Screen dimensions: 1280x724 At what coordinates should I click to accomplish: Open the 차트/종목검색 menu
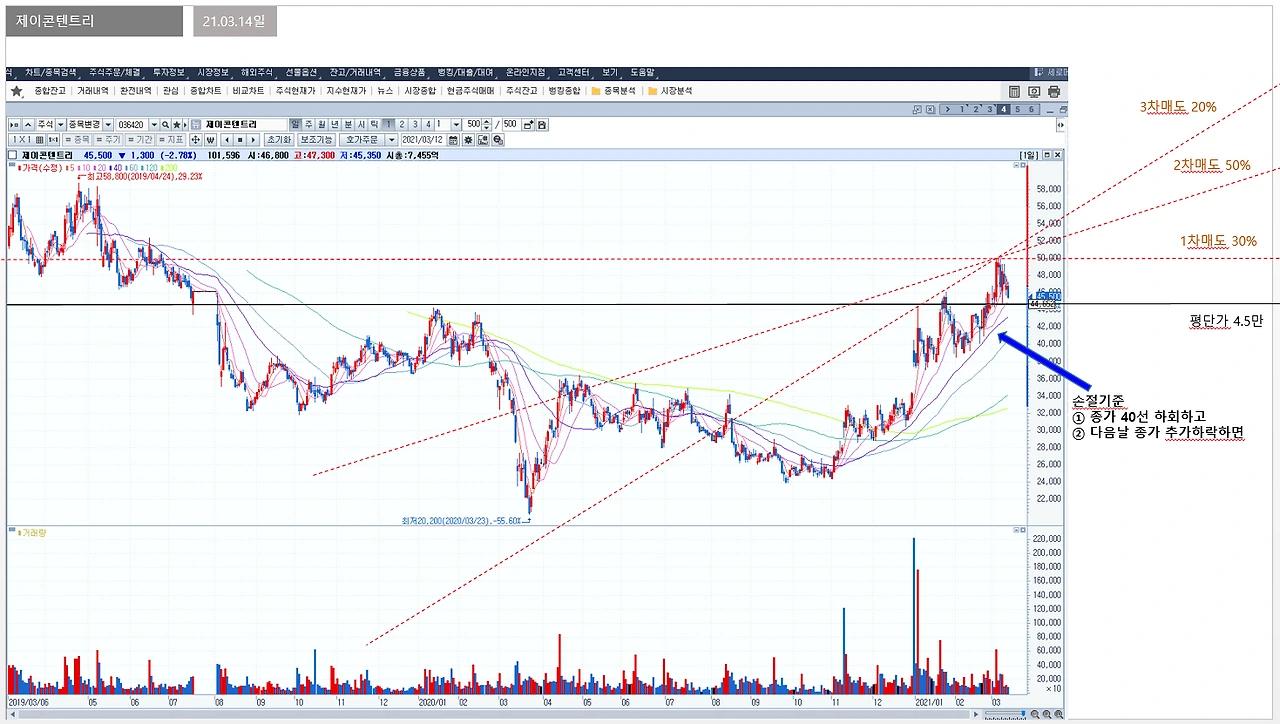tap(49, 73)
